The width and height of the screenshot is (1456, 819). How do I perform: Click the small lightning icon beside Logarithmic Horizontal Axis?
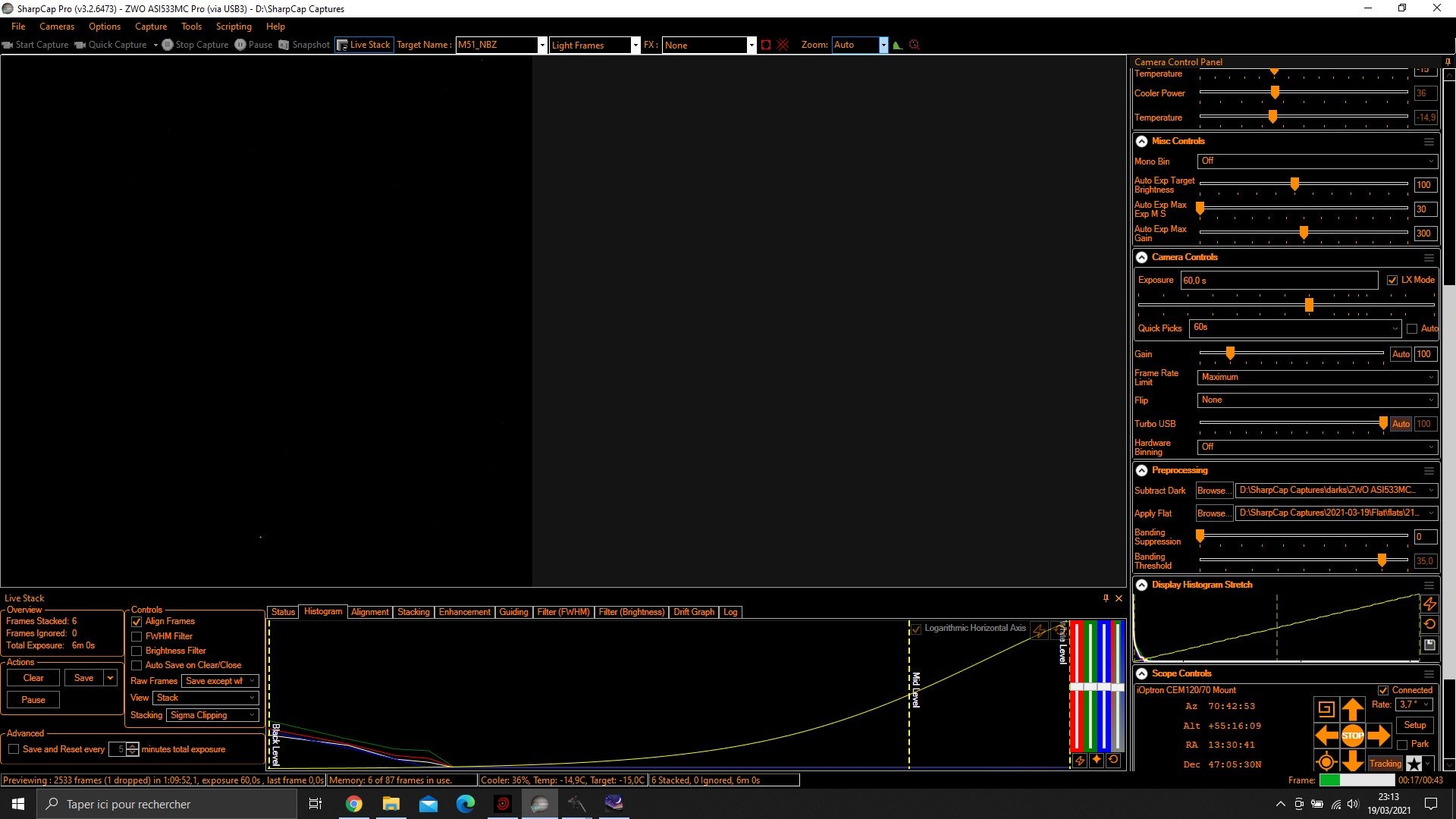[1039, 629]
